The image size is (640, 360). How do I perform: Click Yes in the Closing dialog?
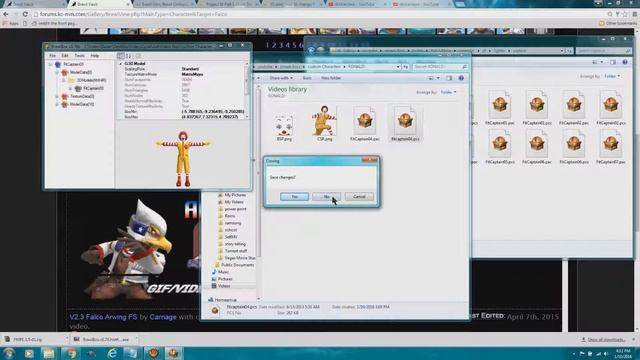coord(294,197)
